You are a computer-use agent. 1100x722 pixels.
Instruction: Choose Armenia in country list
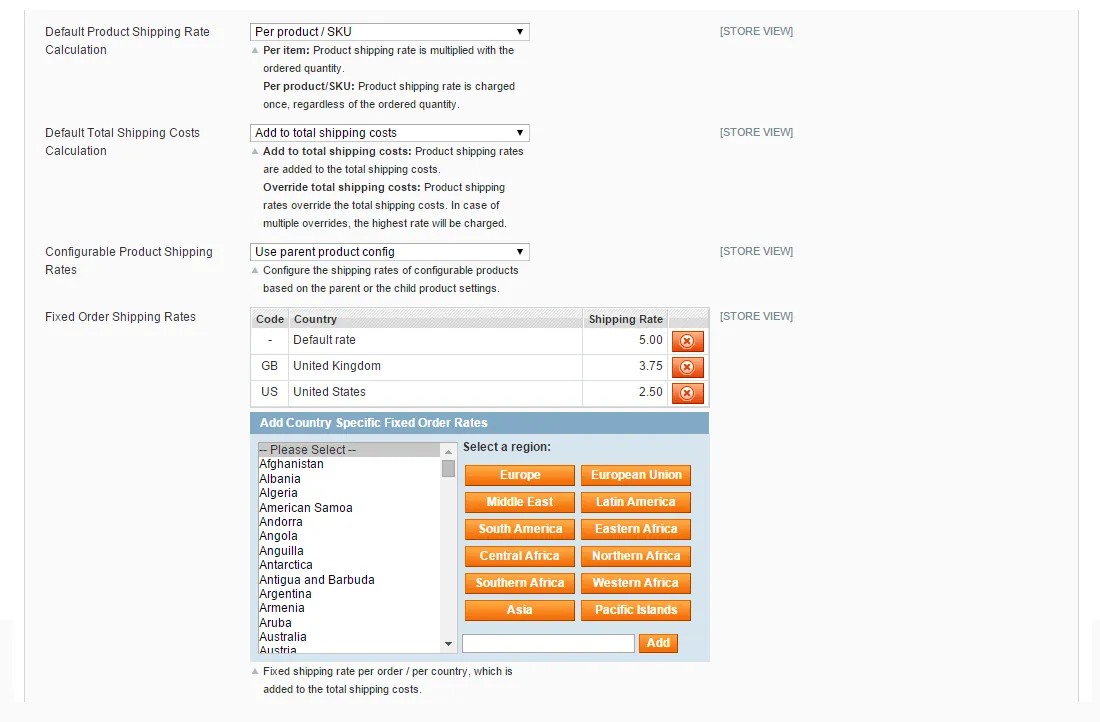(x=349, y=608)
